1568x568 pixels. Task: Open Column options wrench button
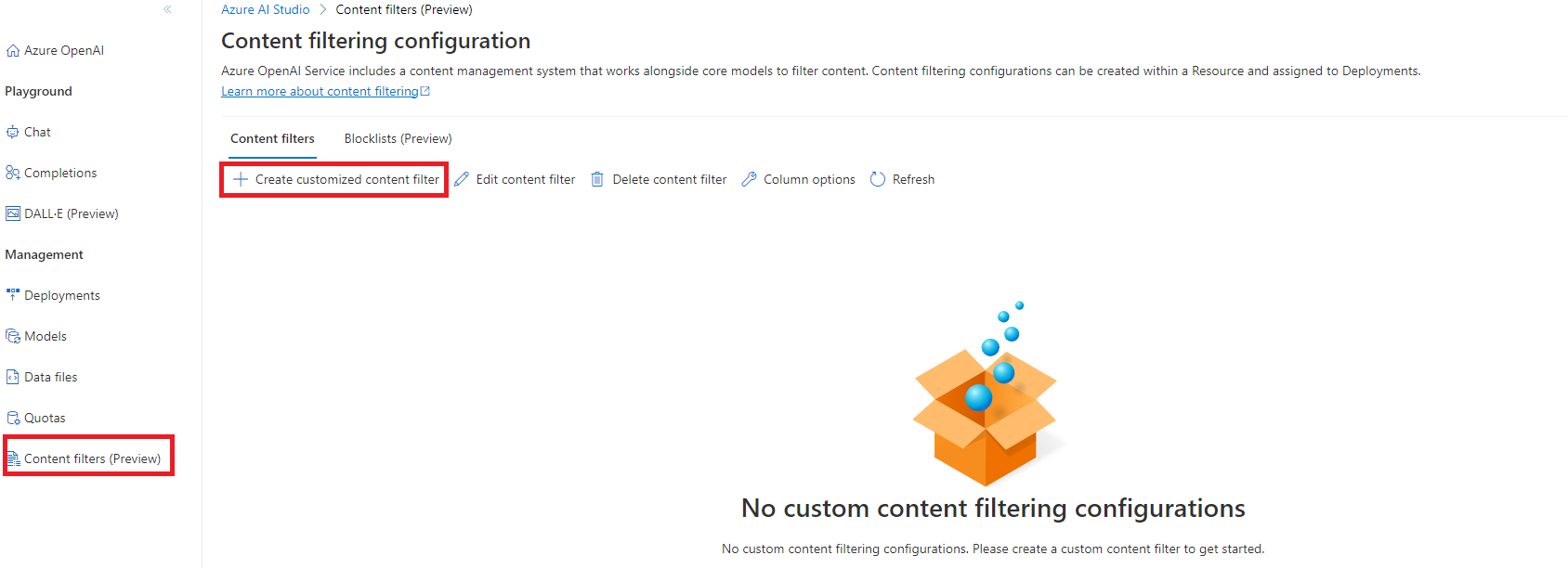798,179
